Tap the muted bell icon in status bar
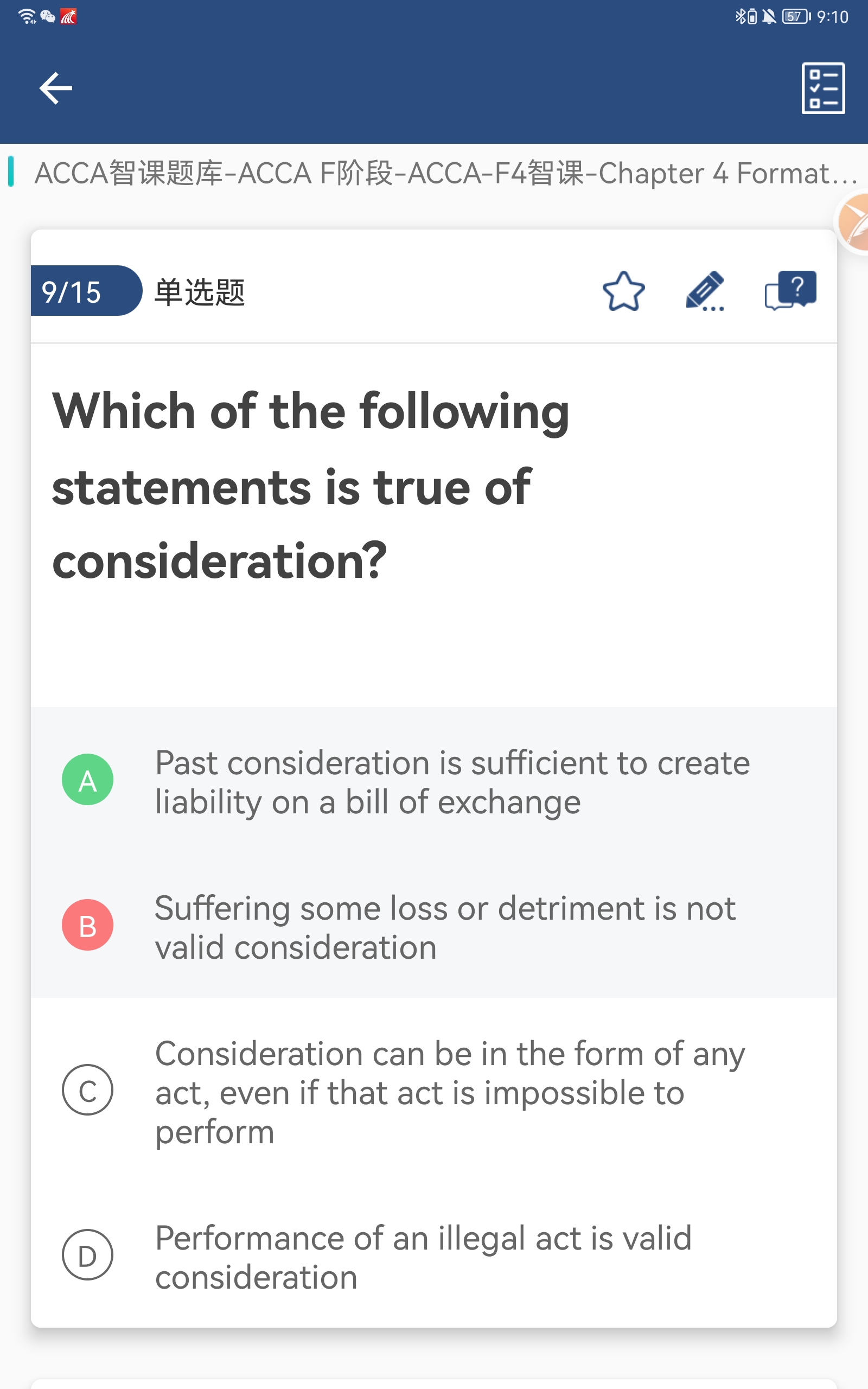This screenshot has height=1389, width=868. [x=769, y=17]
